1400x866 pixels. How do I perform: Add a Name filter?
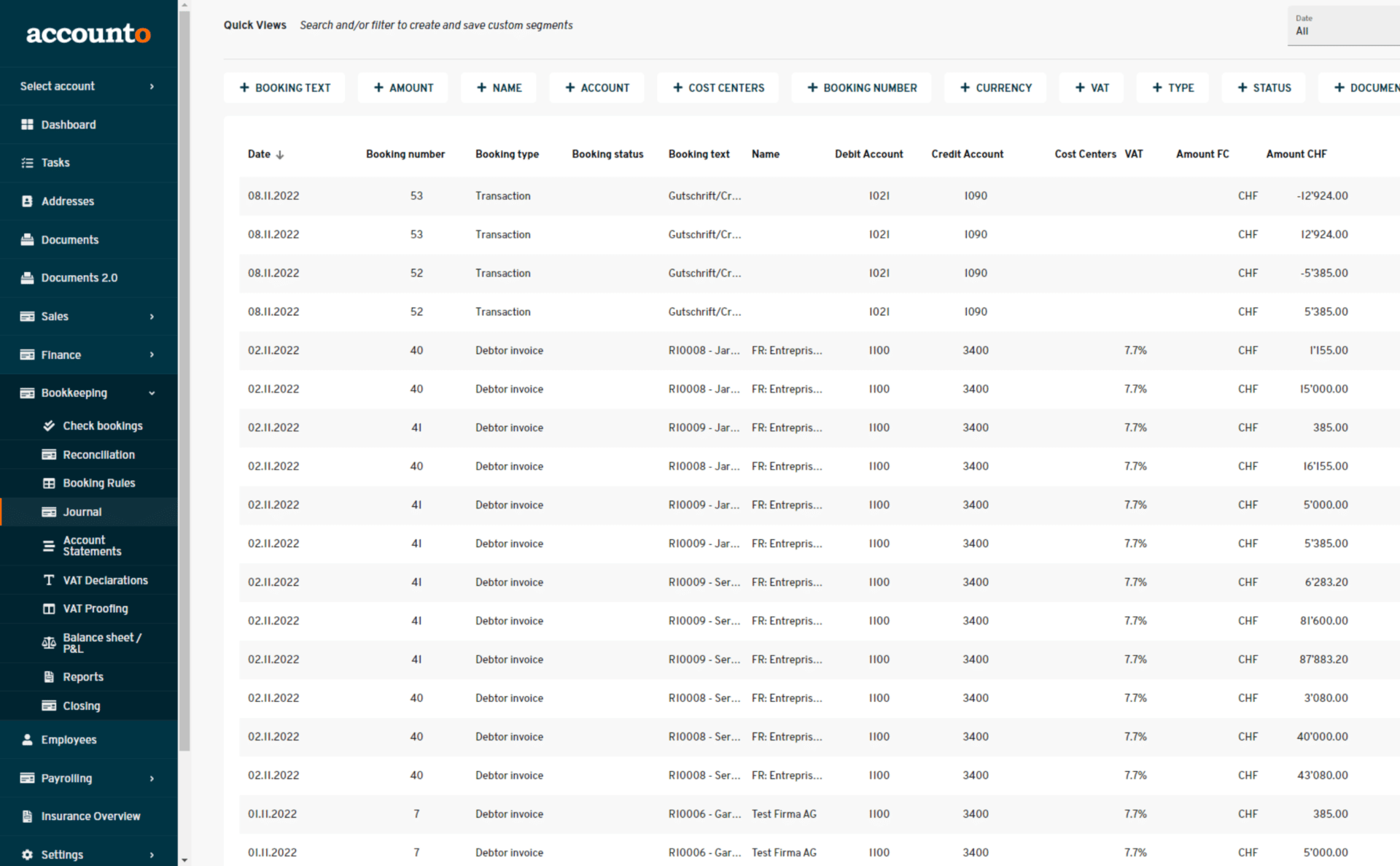499,88
